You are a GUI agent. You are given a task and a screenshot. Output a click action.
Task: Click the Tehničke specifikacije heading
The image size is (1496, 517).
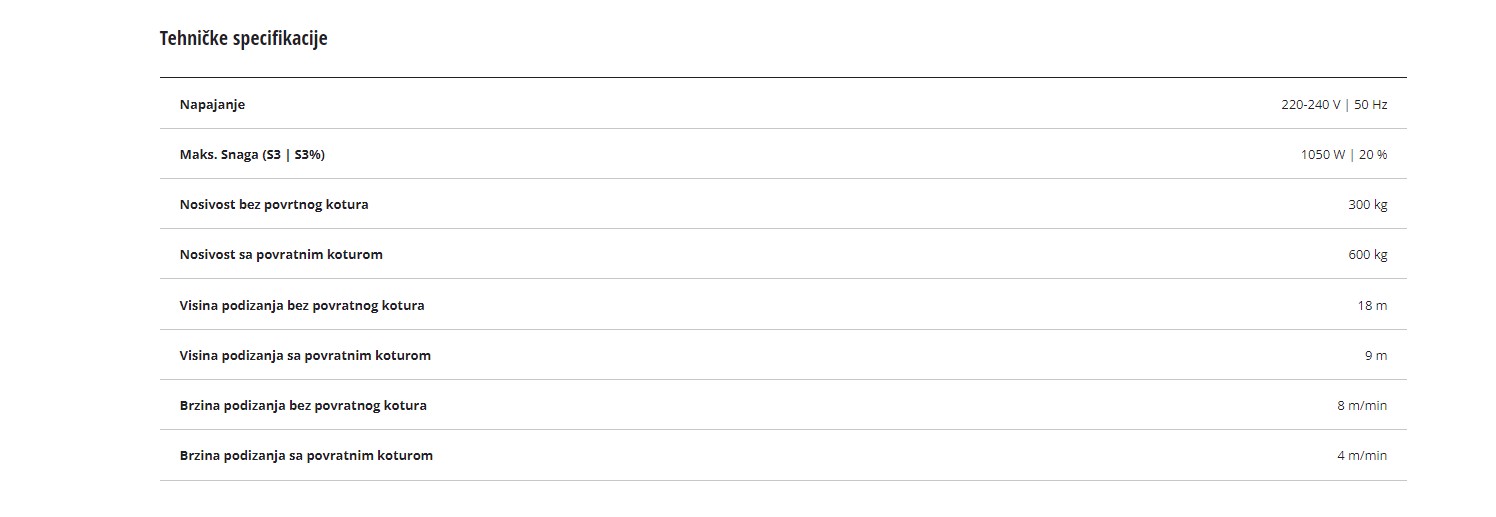tap(243, 39)
